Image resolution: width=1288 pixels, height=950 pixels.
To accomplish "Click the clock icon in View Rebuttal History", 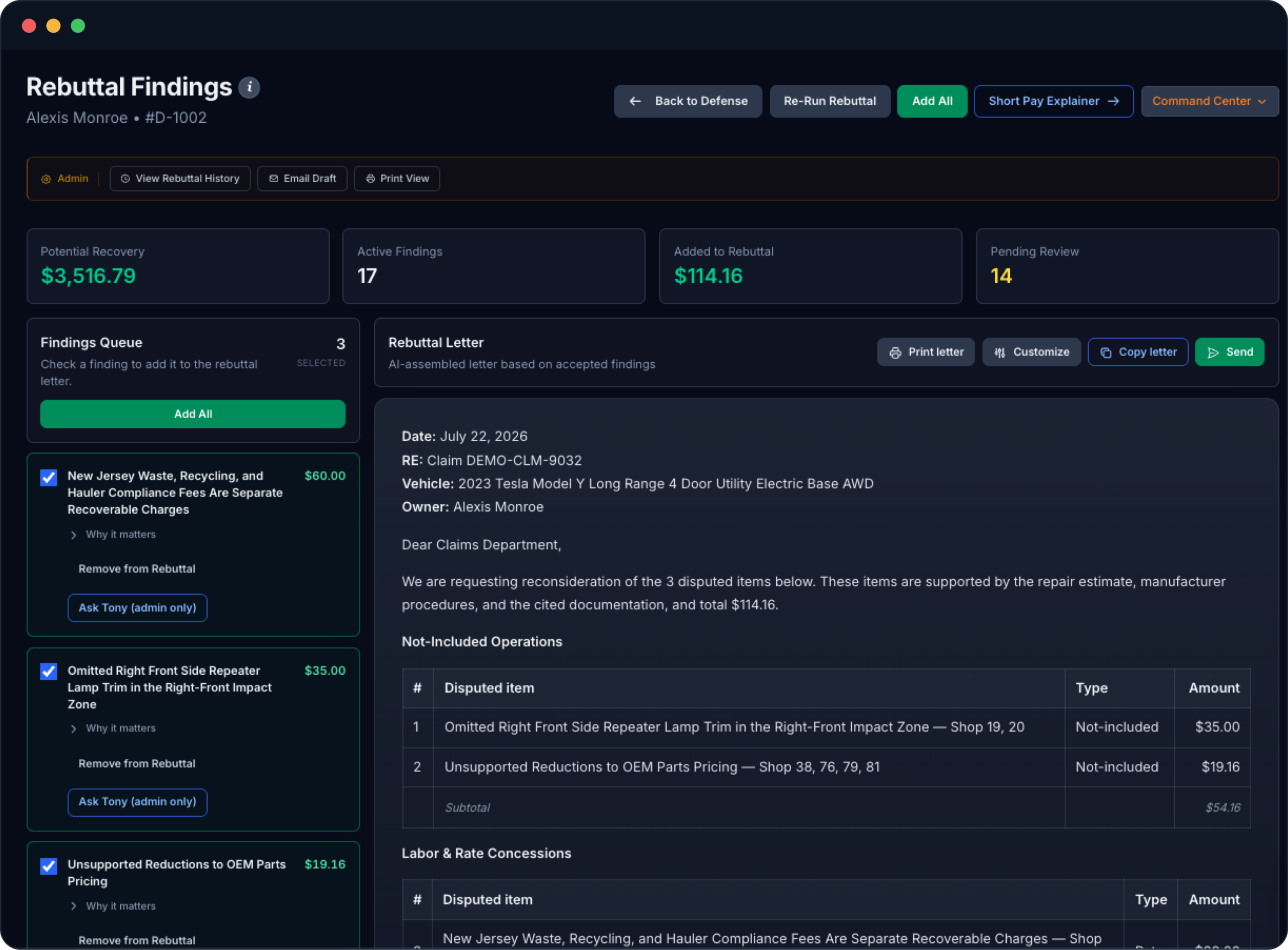I will (x=125, y=179).
